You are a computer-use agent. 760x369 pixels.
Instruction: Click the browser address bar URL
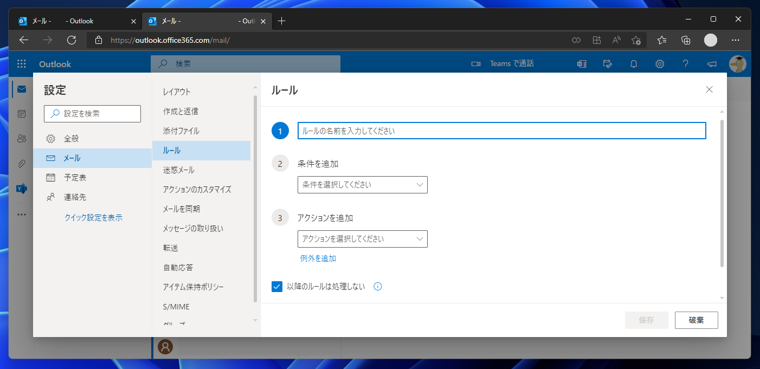(x=170, y=40)
